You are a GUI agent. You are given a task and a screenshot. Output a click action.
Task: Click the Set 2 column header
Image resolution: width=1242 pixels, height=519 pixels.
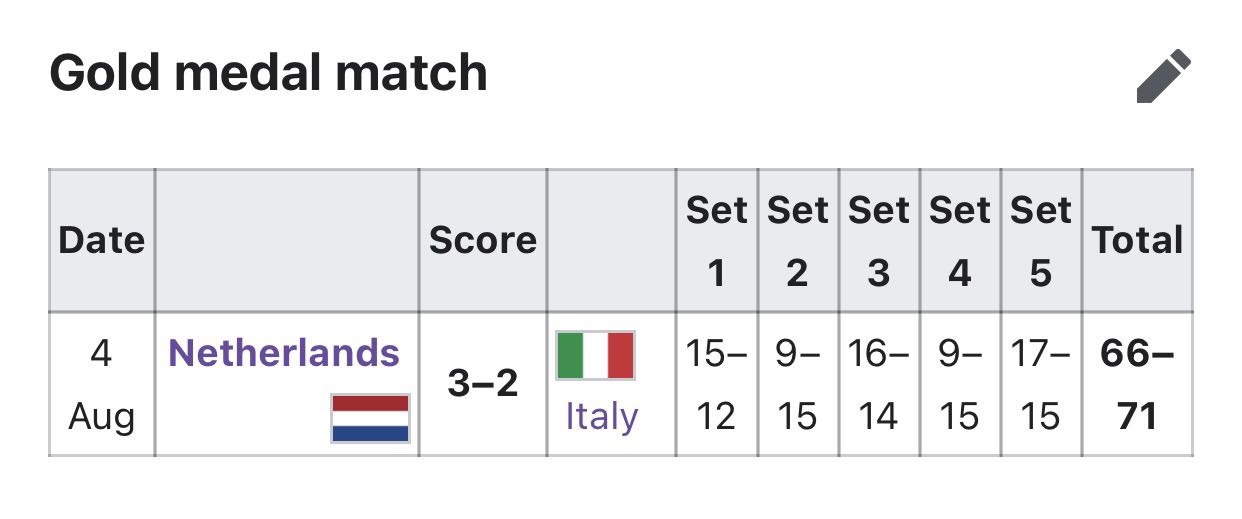pyautogui.click(x=798, y=240)
